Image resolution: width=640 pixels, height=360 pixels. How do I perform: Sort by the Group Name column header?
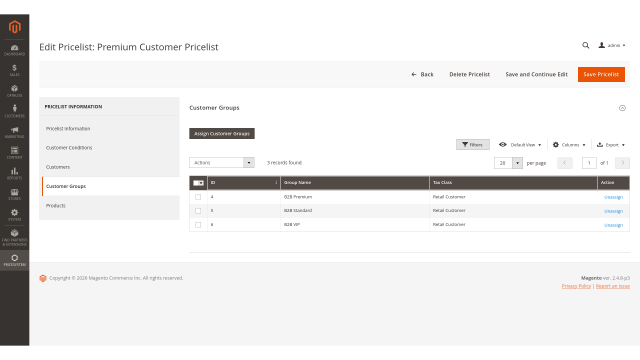pyautogui.click(x=355, y=182)
